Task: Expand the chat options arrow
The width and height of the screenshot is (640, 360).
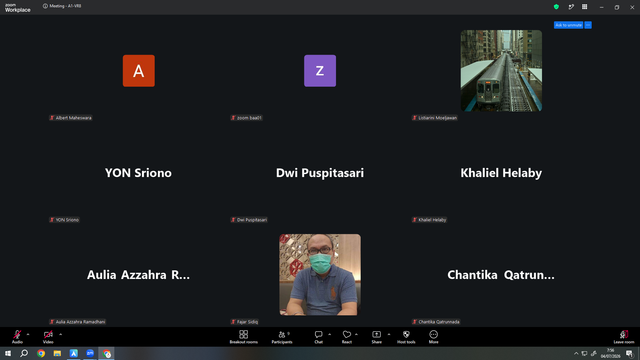Action: pyautogui.click(x=329, y=334)
